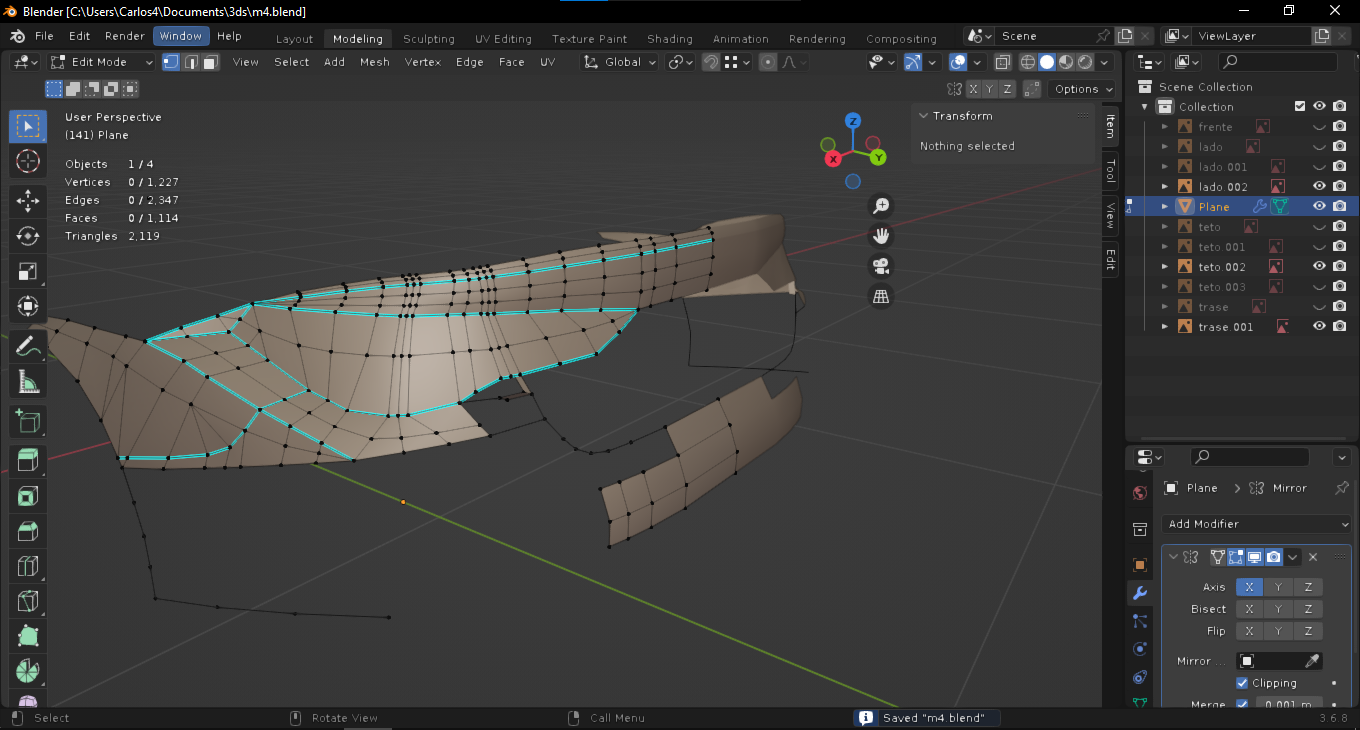Open the Modifier wrench properties tab
Screen dimensions: 1360x730
coord(1140,593)
